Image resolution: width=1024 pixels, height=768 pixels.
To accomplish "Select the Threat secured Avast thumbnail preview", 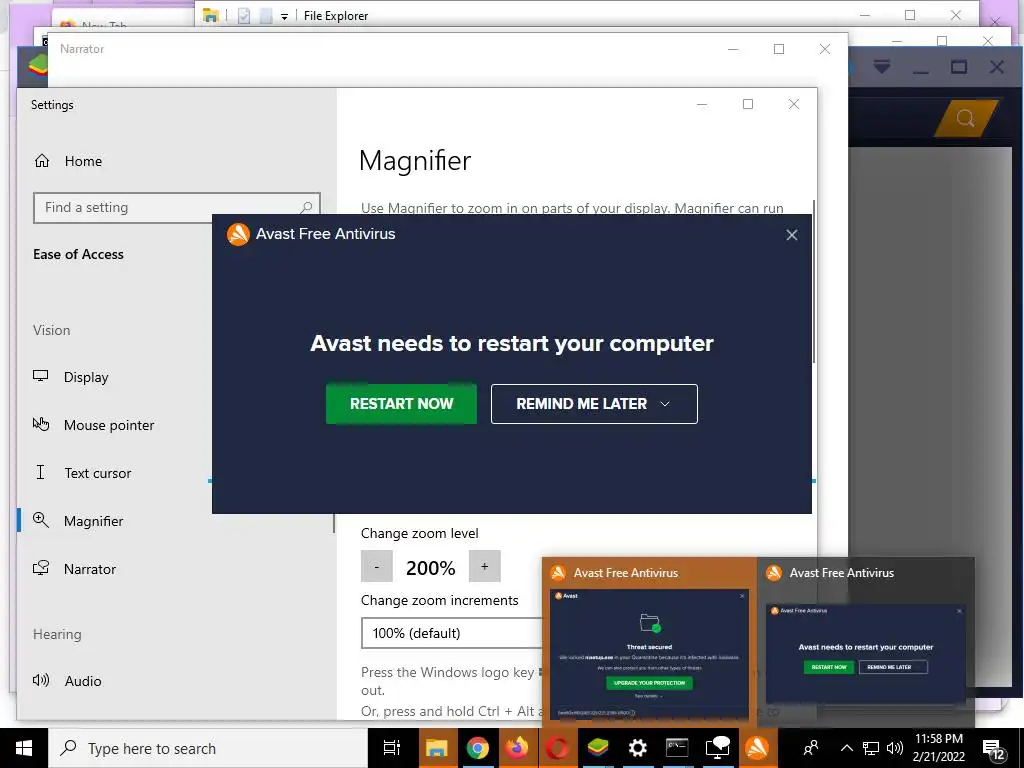I will click(649, 643).
